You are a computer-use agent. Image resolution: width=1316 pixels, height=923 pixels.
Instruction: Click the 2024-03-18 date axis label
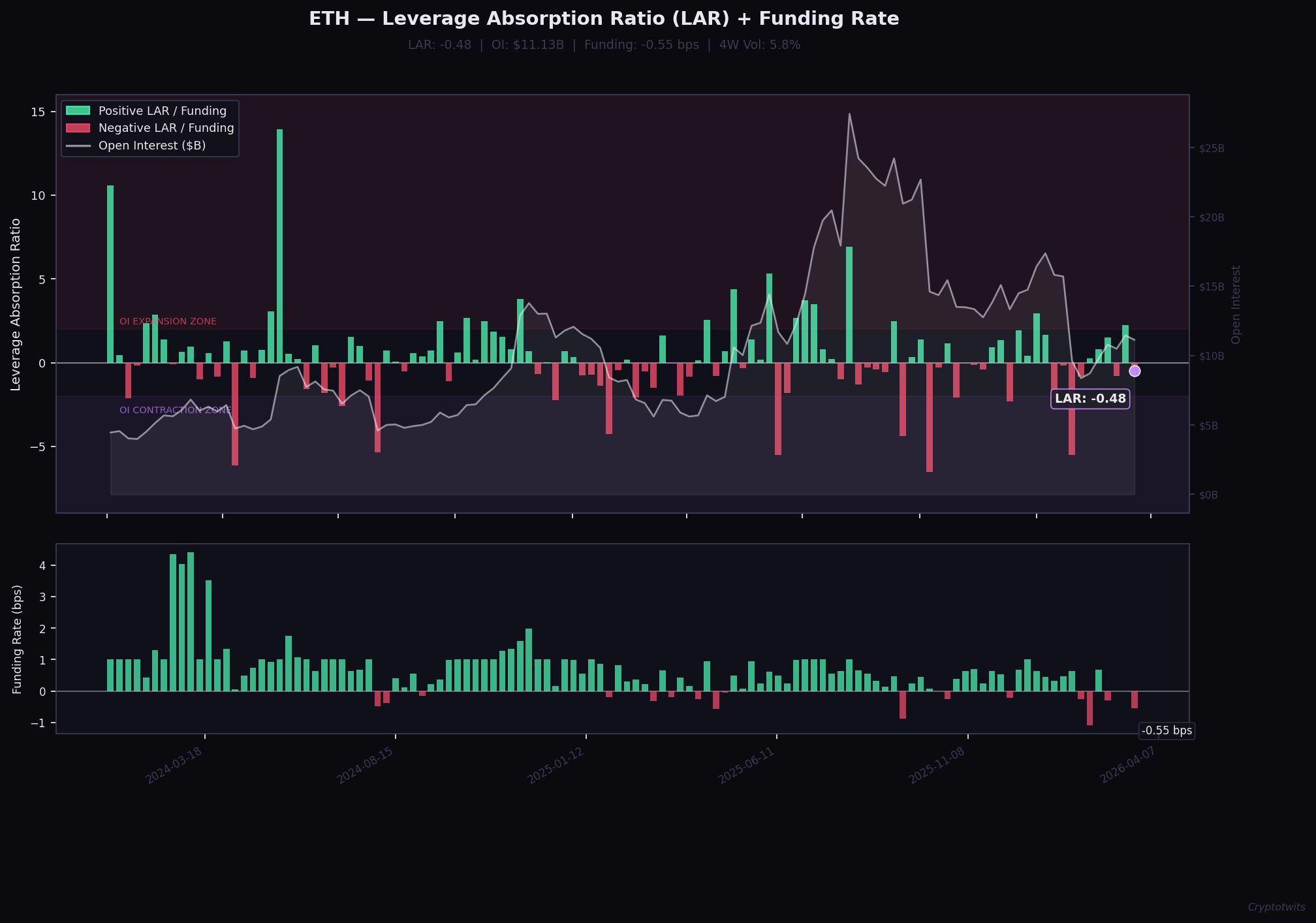click(x=174, y=765)
